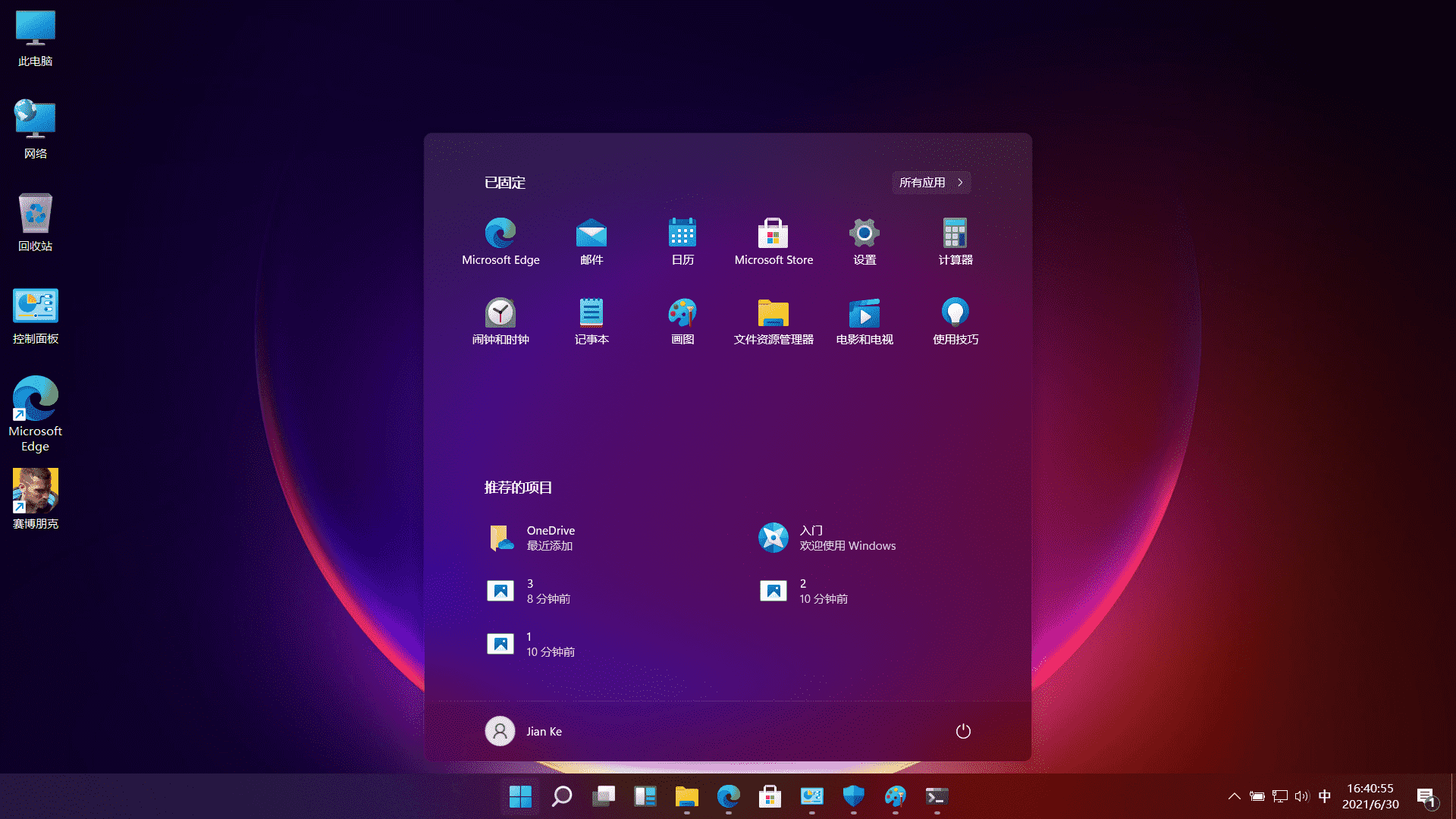Screen dimensions: 1456x819
Task: Toggle the 中 input method indicator
Action: 1325,796
